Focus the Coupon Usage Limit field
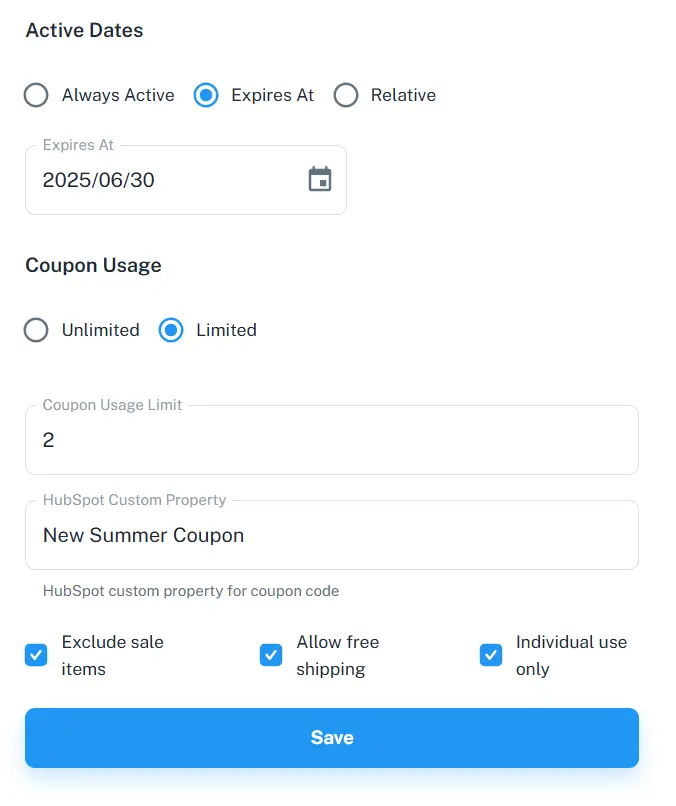The height and width of the screenshot is (806, 676). pyautogui.click(x=331, y=440)
